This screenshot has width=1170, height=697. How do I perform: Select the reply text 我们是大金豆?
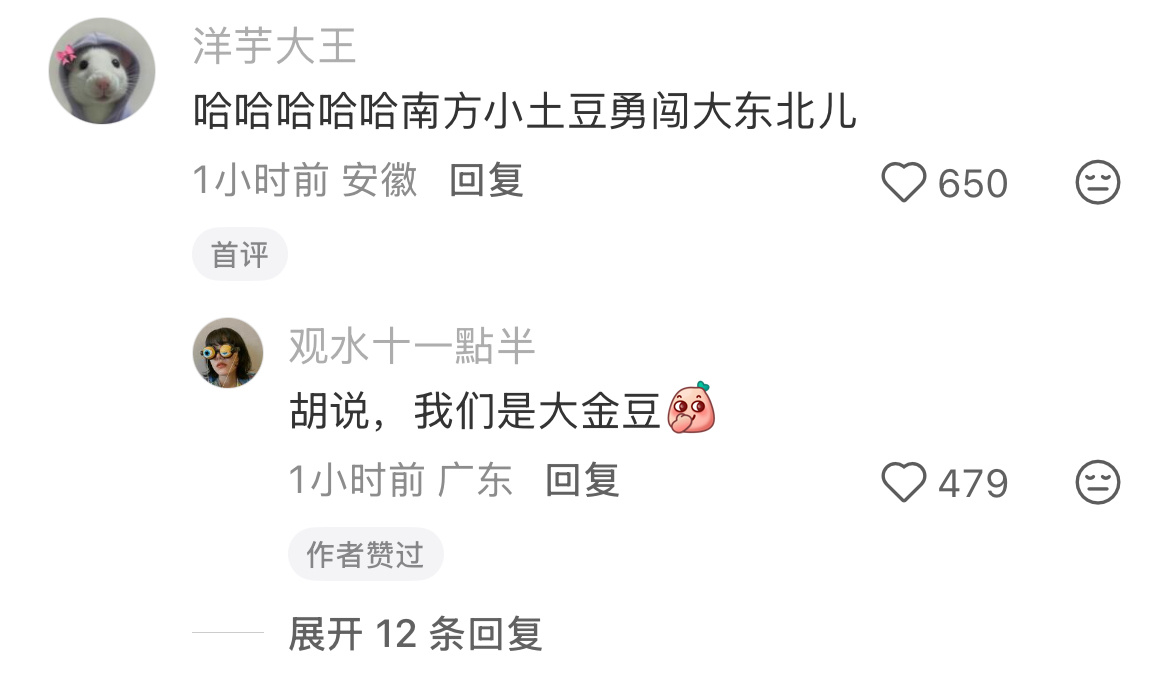[x=537, y=411]
